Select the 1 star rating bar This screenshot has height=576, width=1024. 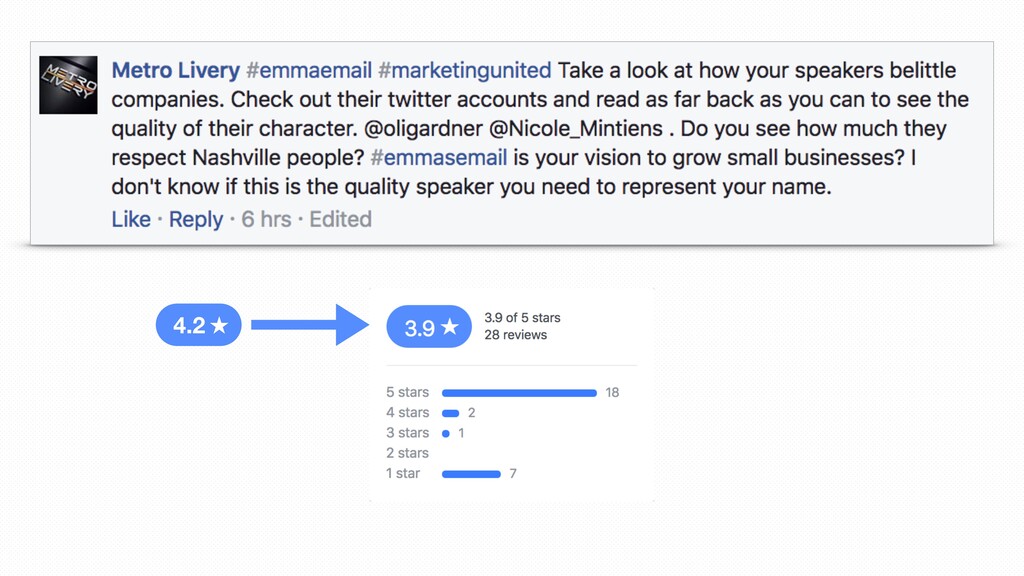point(472,474)
